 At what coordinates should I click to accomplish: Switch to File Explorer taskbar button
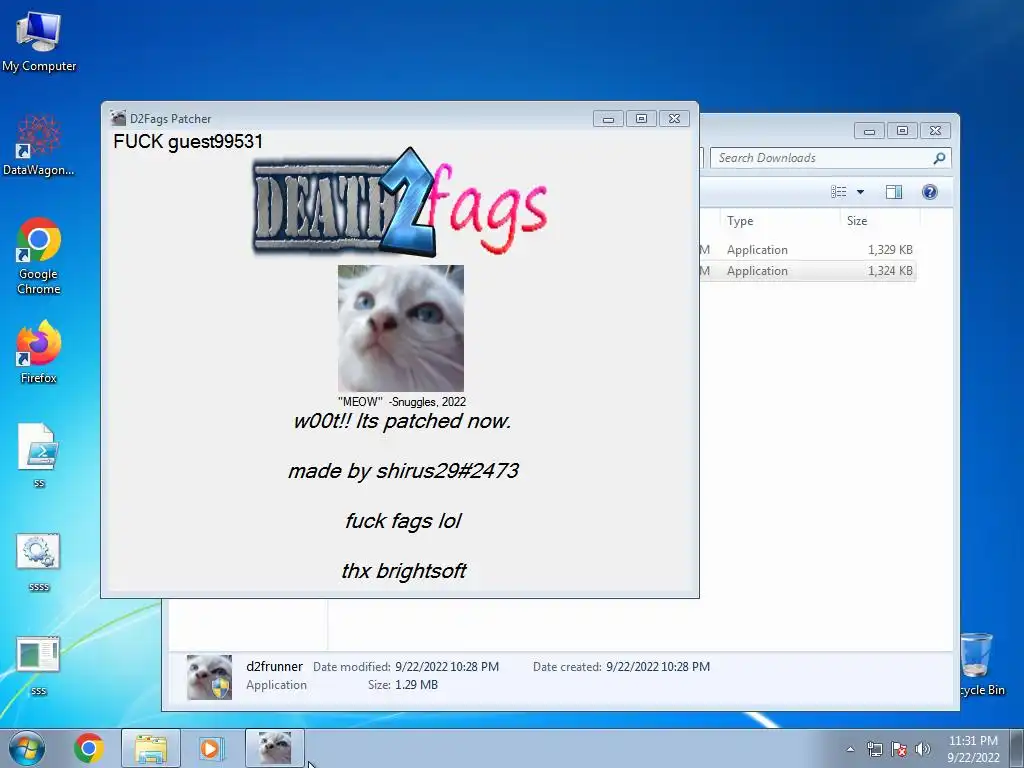(x=151, y=748)
